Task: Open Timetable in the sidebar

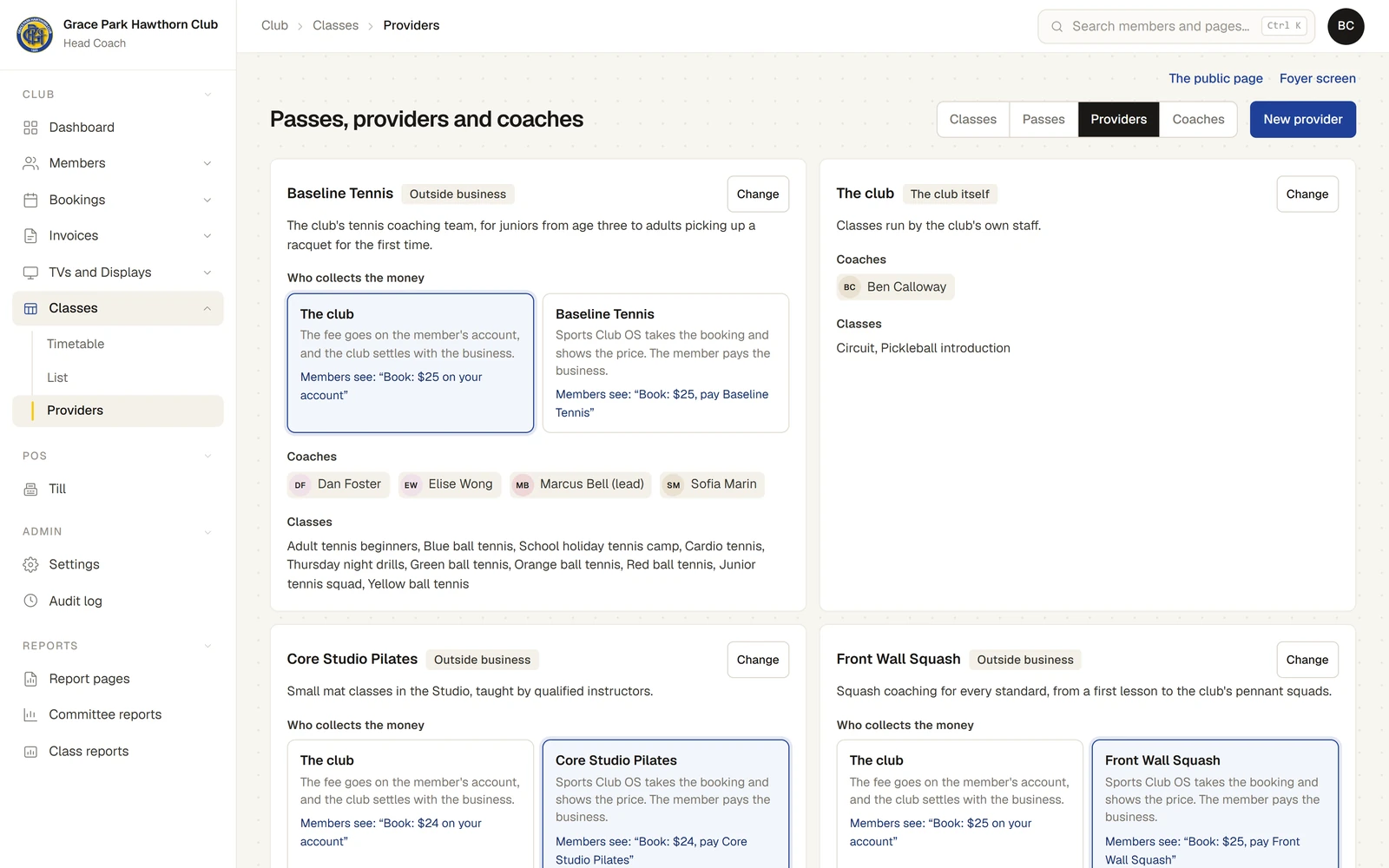Action: (76, 344)
